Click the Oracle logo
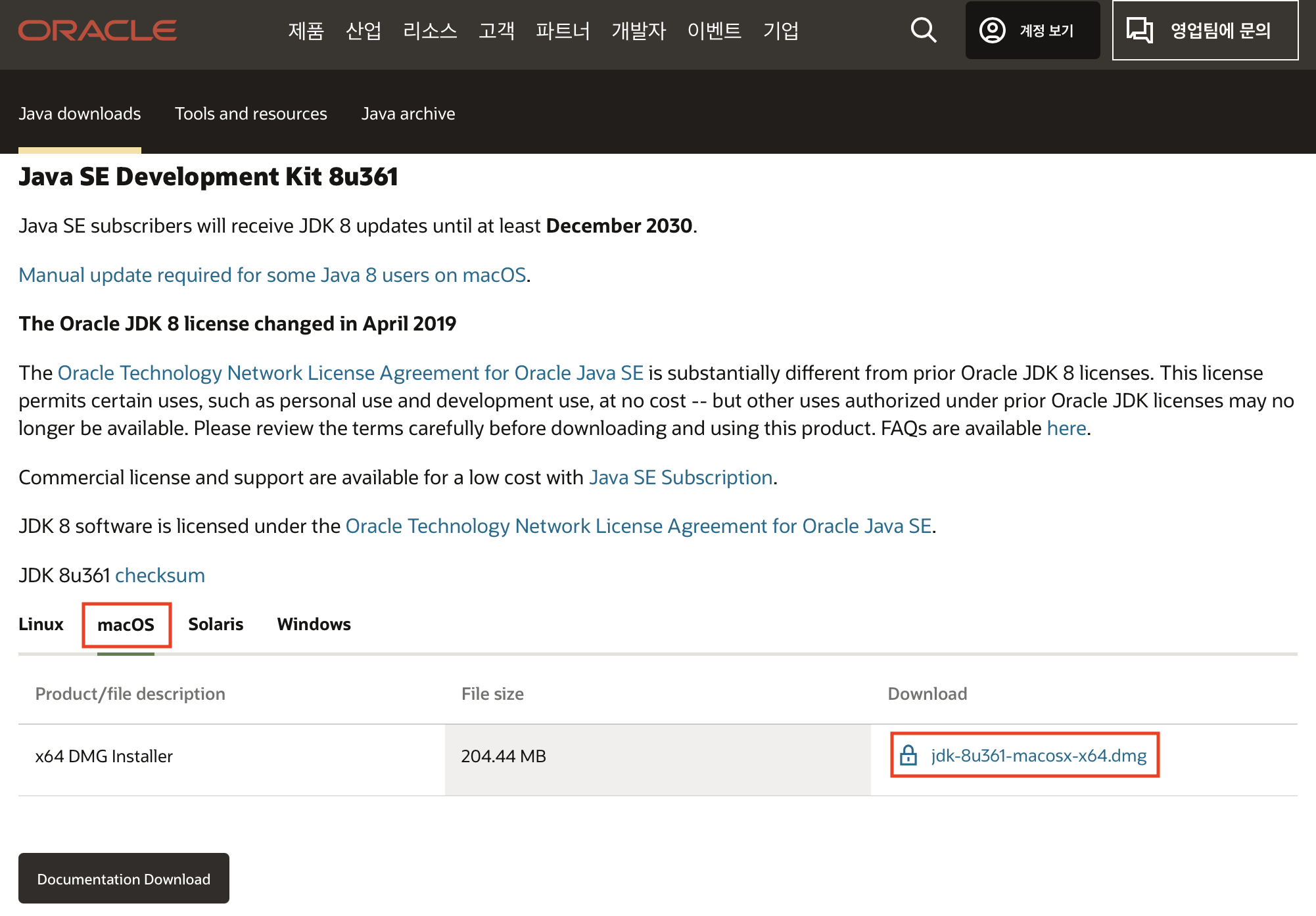Viewport: 1316px width, 916px height. 97,30
